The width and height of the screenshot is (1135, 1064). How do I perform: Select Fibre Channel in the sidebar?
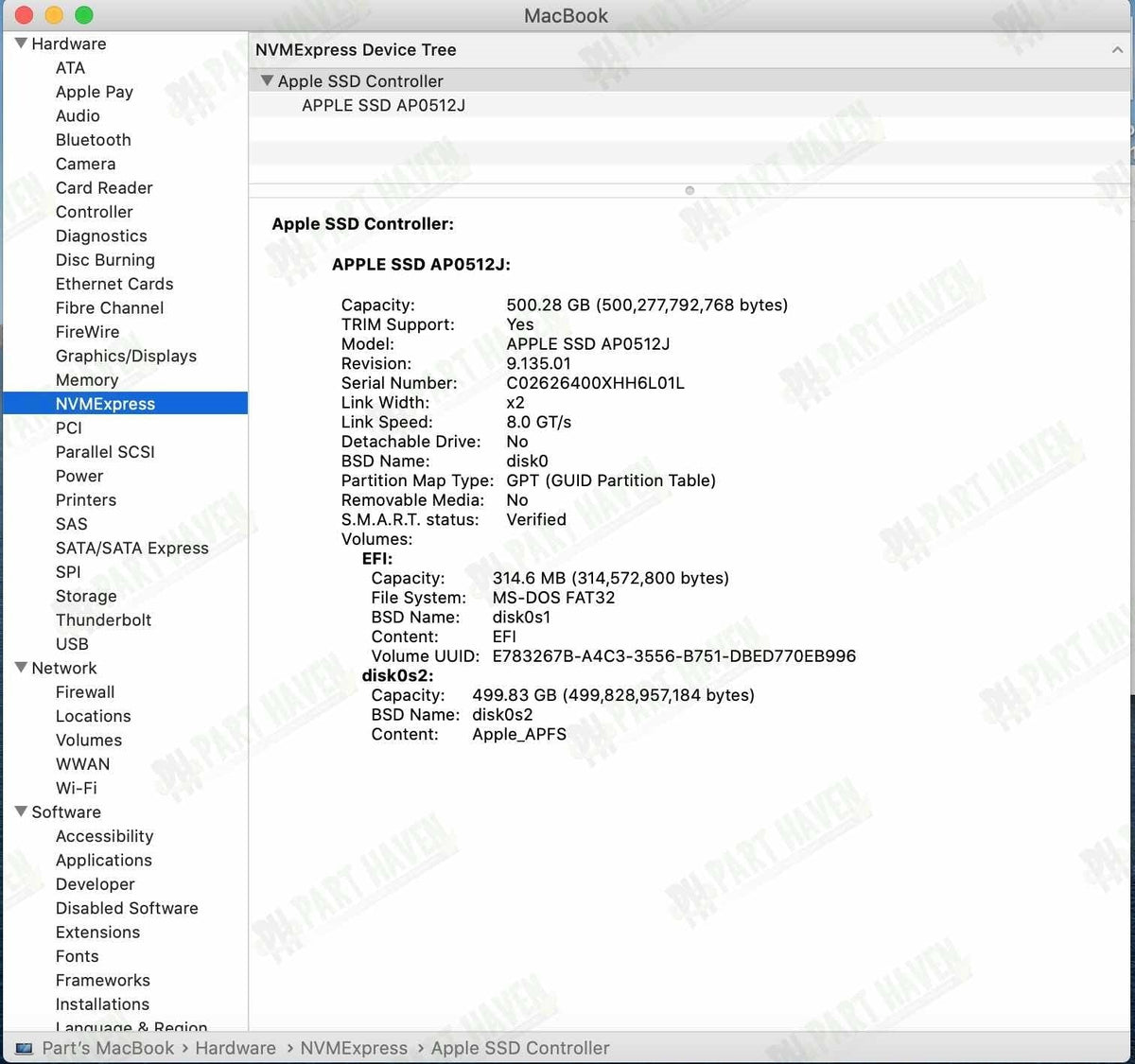110,308
